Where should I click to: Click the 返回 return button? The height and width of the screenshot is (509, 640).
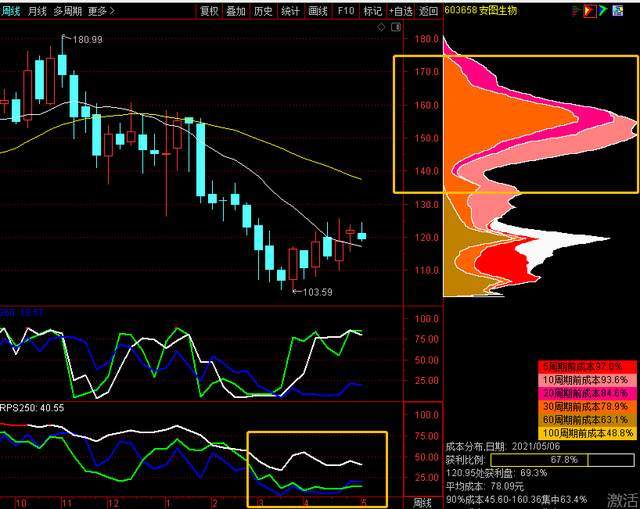428,11
